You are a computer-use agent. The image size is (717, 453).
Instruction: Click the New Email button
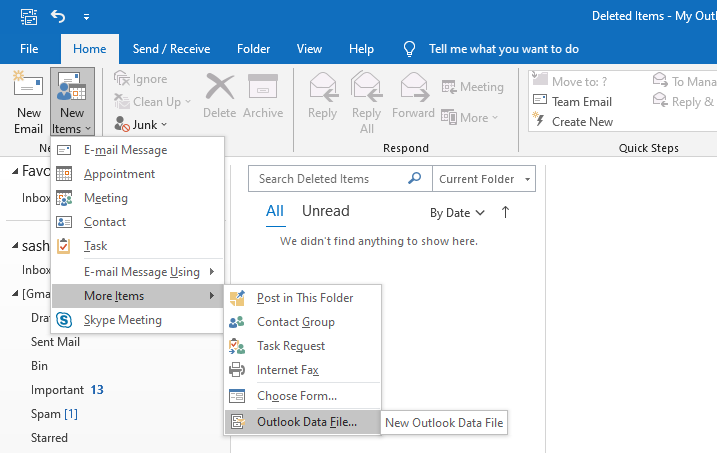point(28,102)
